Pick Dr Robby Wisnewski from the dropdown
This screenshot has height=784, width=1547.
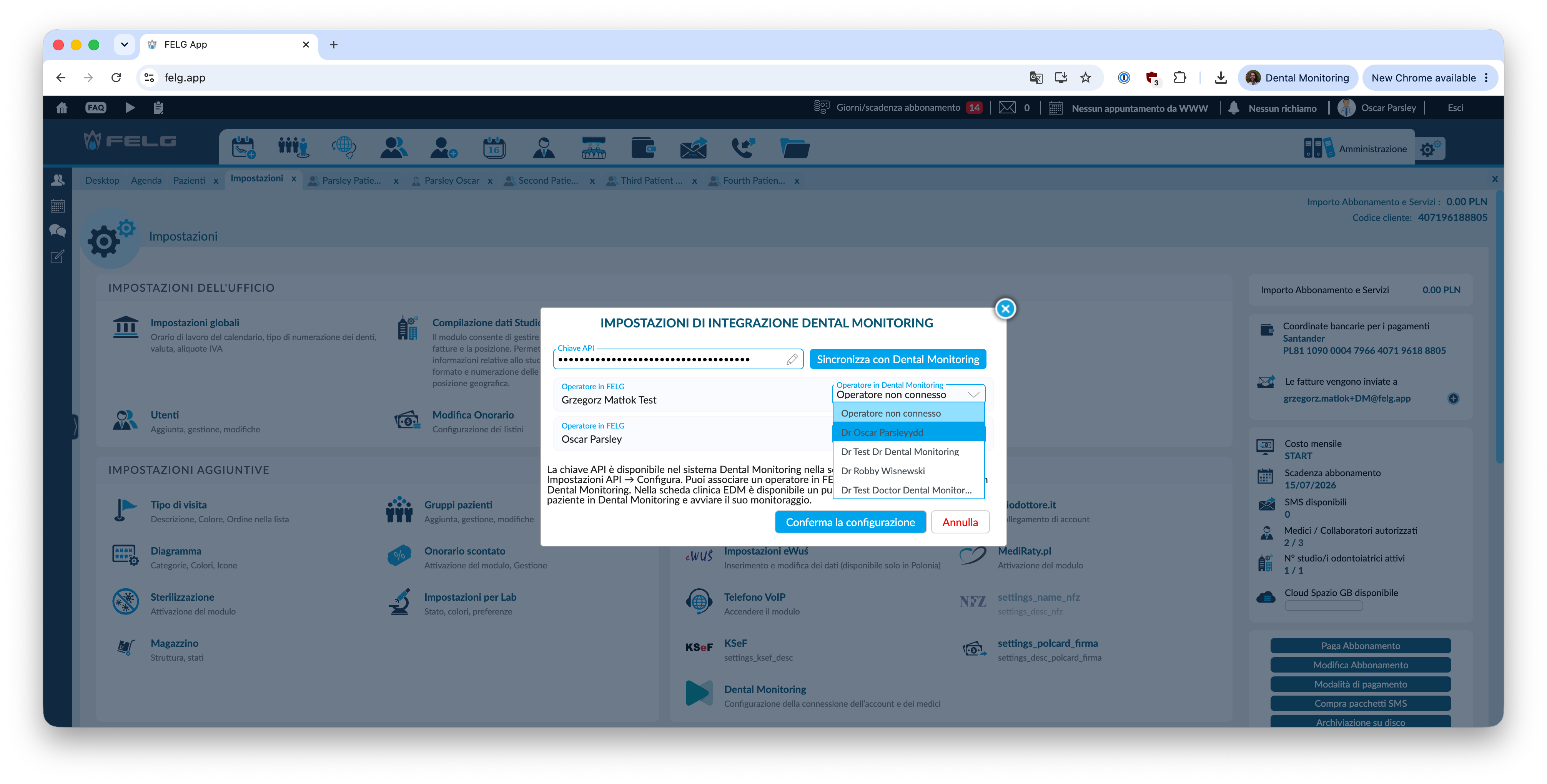[908, 471]
